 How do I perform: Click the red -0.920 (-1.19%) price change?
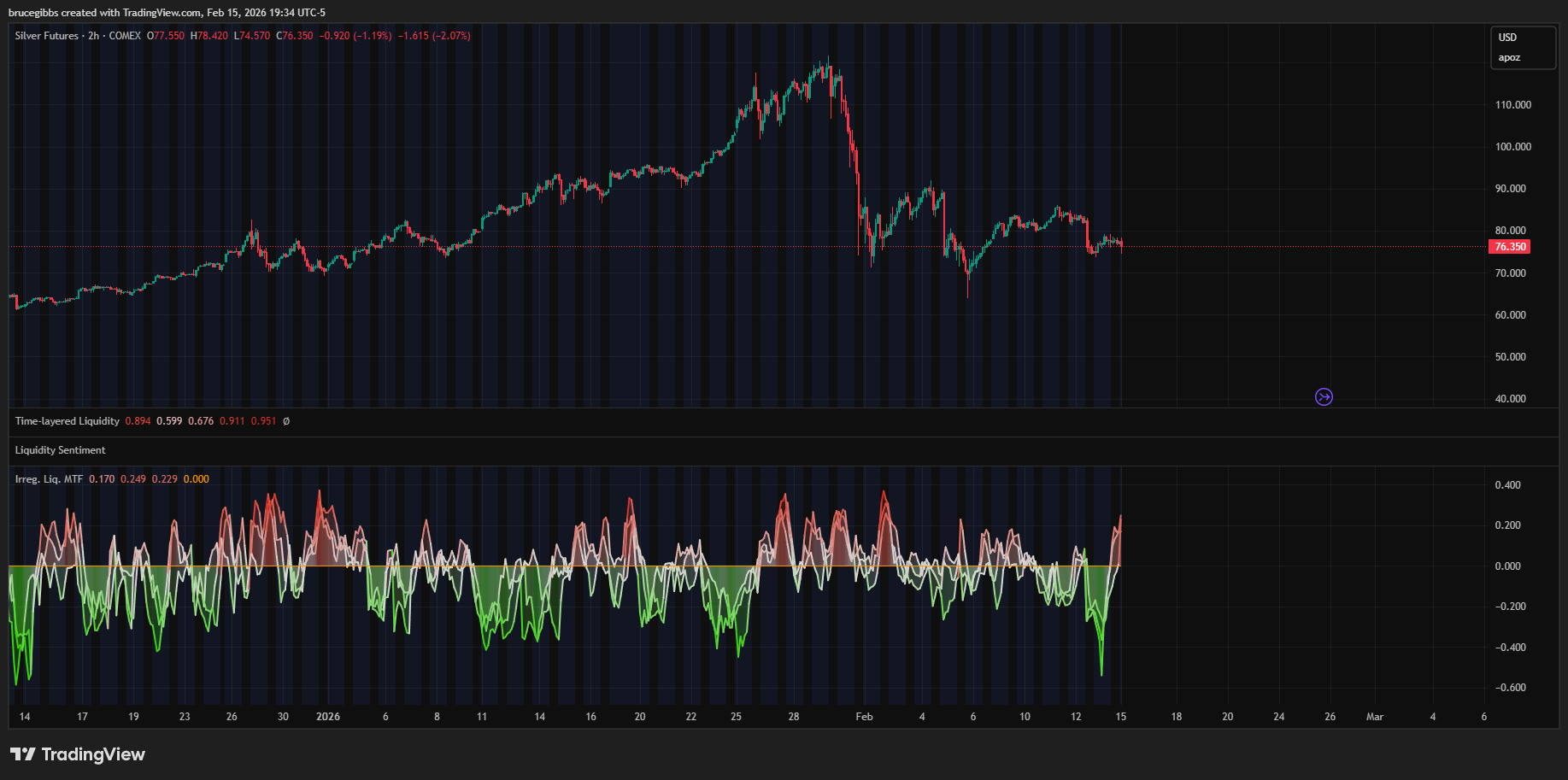355,36
